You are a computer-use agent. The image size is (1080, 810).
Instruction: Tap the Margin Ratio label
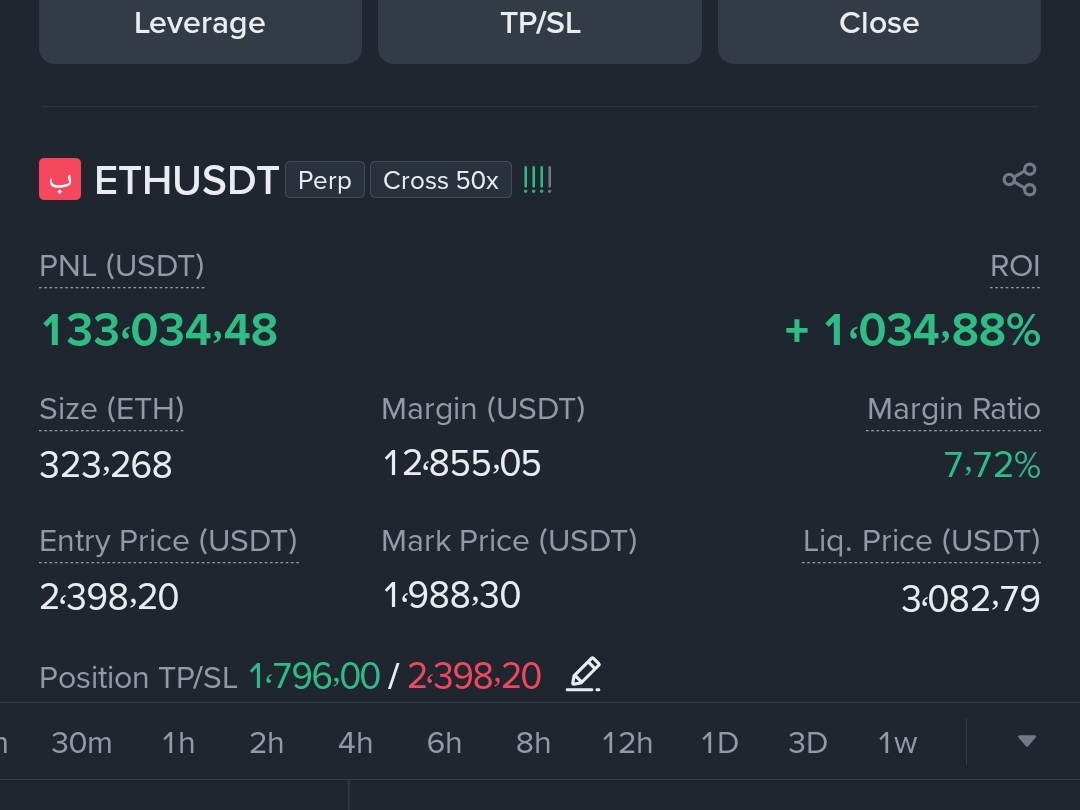953,409
